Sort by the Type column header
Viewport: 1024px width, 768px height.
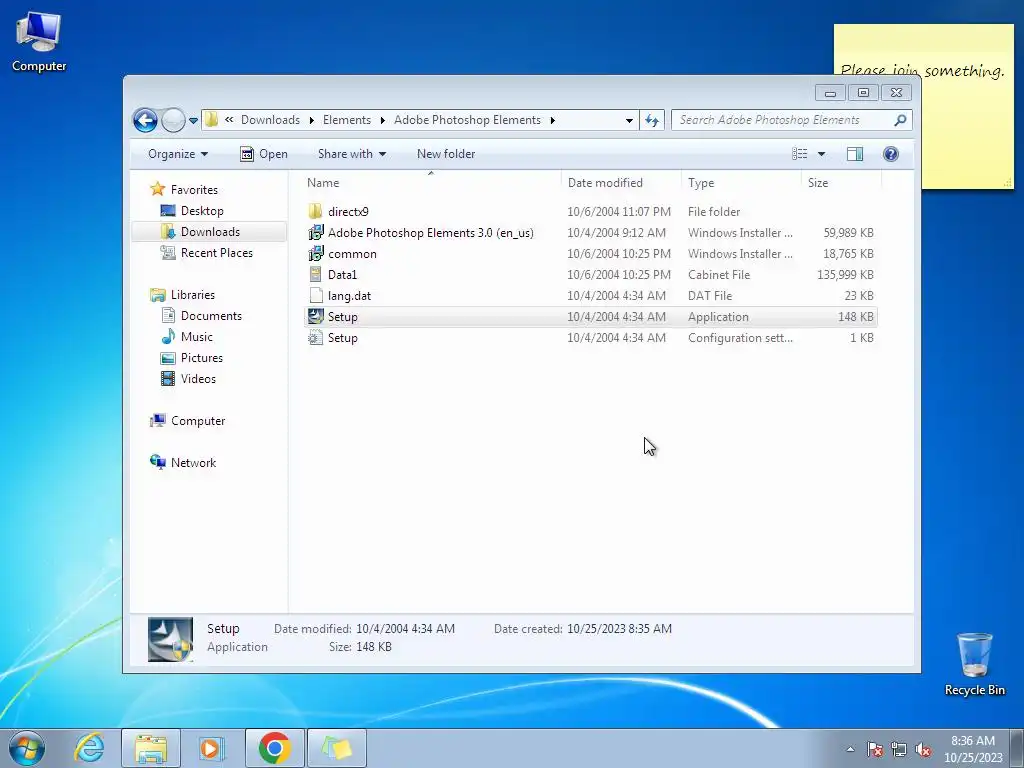pos(741,183)
